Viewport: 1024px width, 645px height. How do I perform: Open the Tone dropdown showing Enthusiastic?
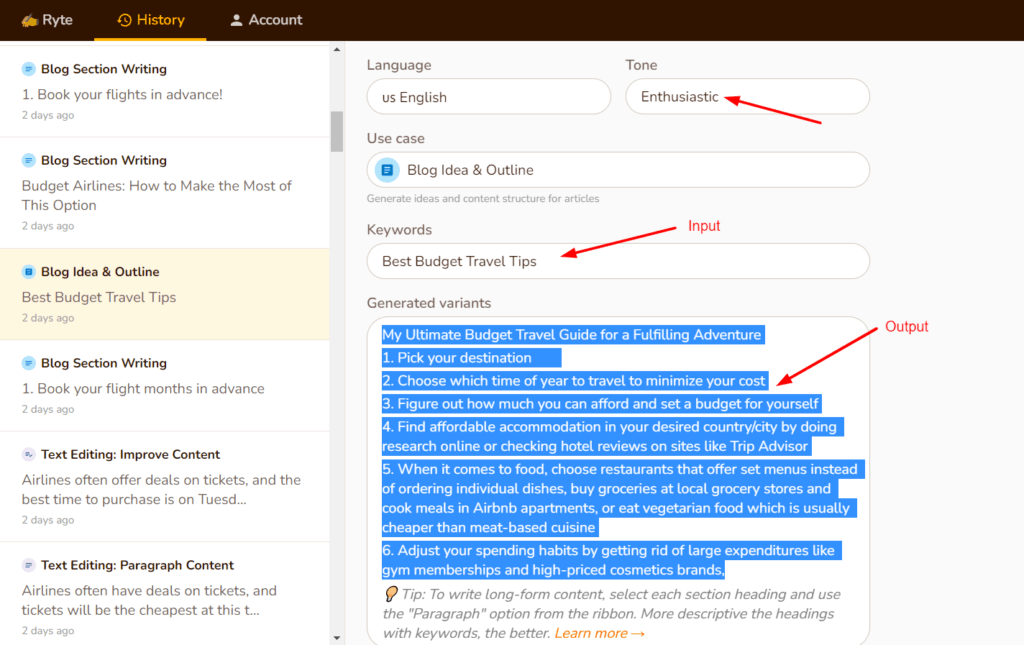coord(747,96)
